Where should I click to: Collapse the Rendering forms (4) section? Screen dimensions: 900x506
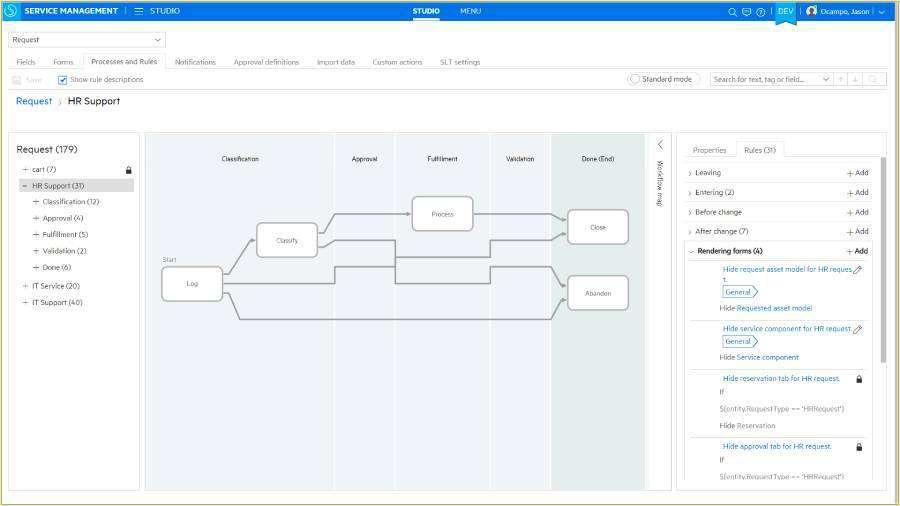(690, 252)
